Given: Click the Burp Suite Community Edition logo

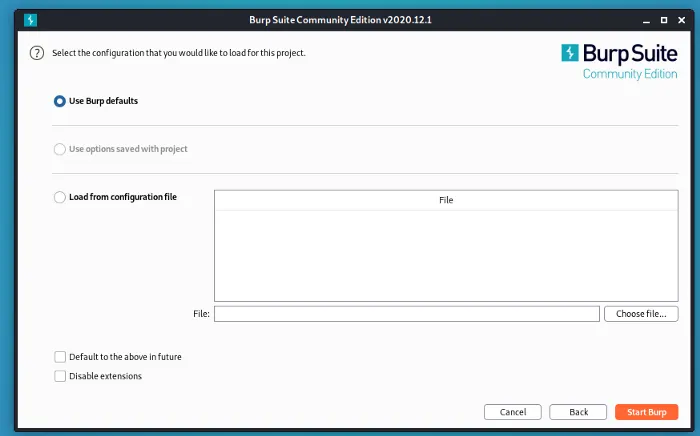Looking at the screenshot, I should point(619,62).
